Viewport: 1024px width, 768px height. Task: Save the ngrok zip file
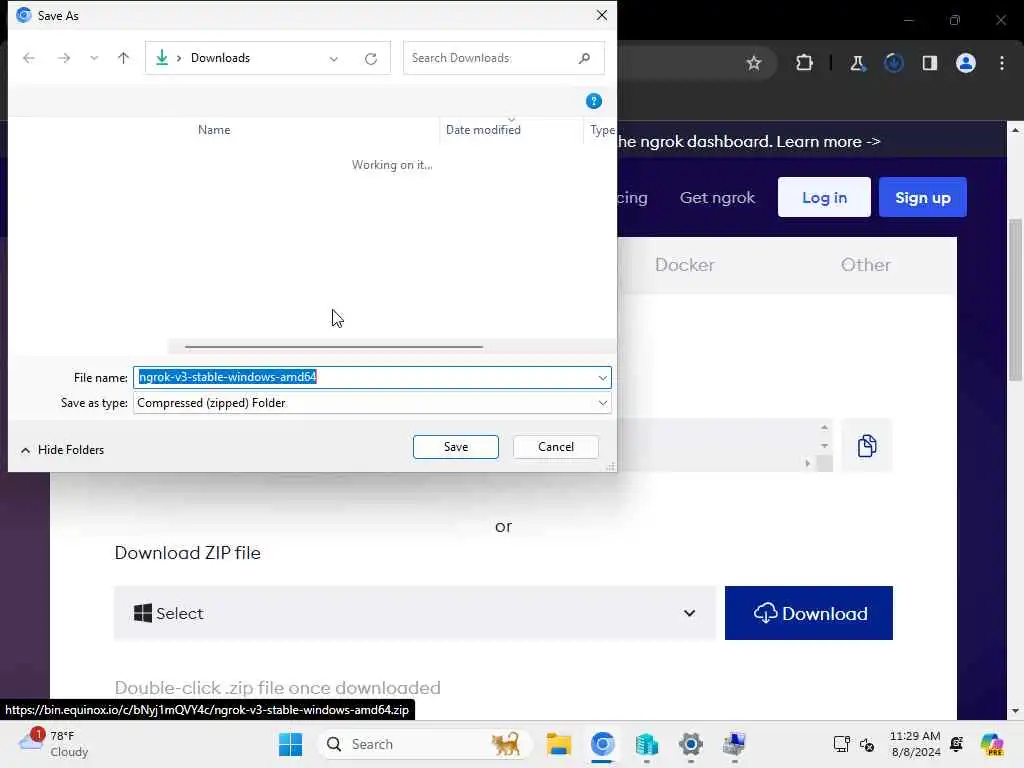pos(456,447)
